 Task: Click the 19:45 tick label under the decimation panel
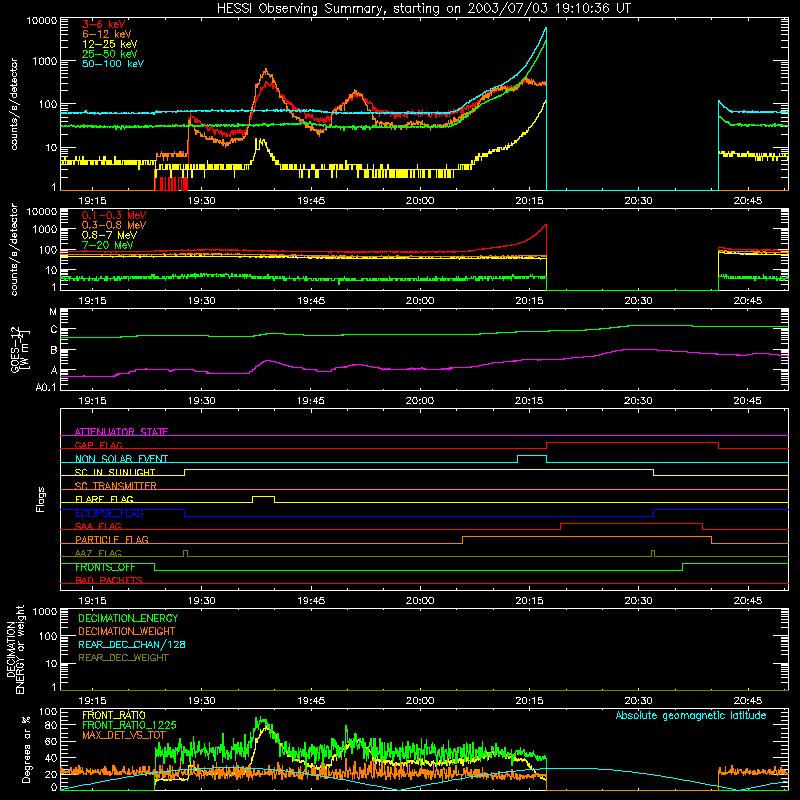coord(311,701)
